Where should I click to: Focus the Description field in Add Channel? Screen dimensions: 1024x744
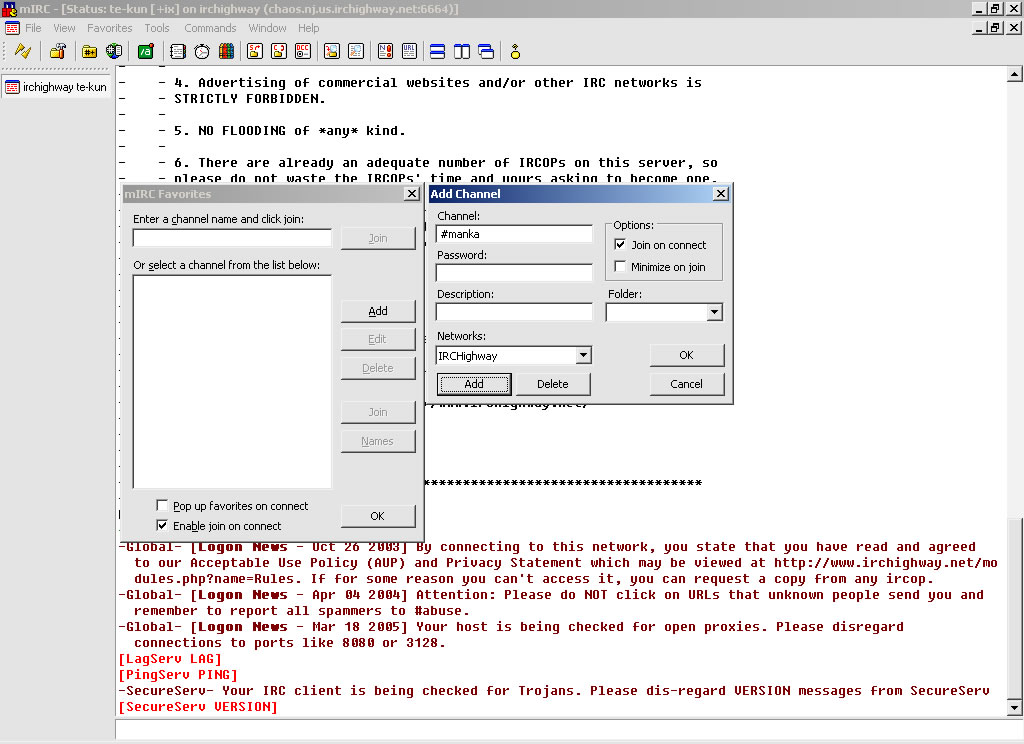(x=514, y=312)
